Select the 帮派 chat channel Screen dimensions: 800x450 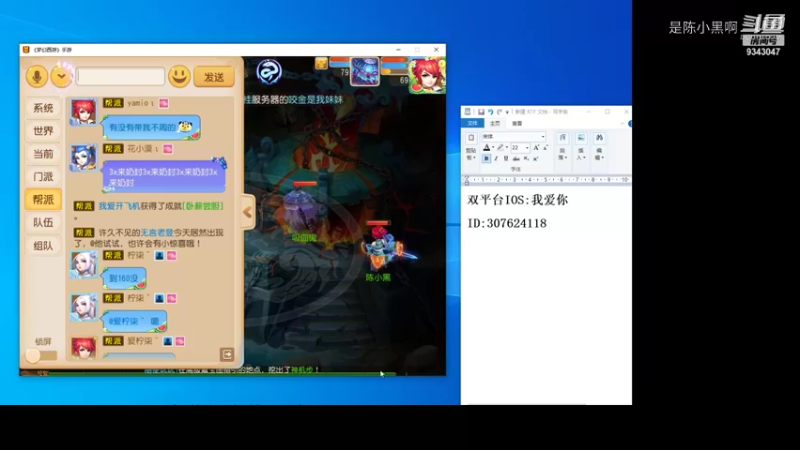[43, 199]
